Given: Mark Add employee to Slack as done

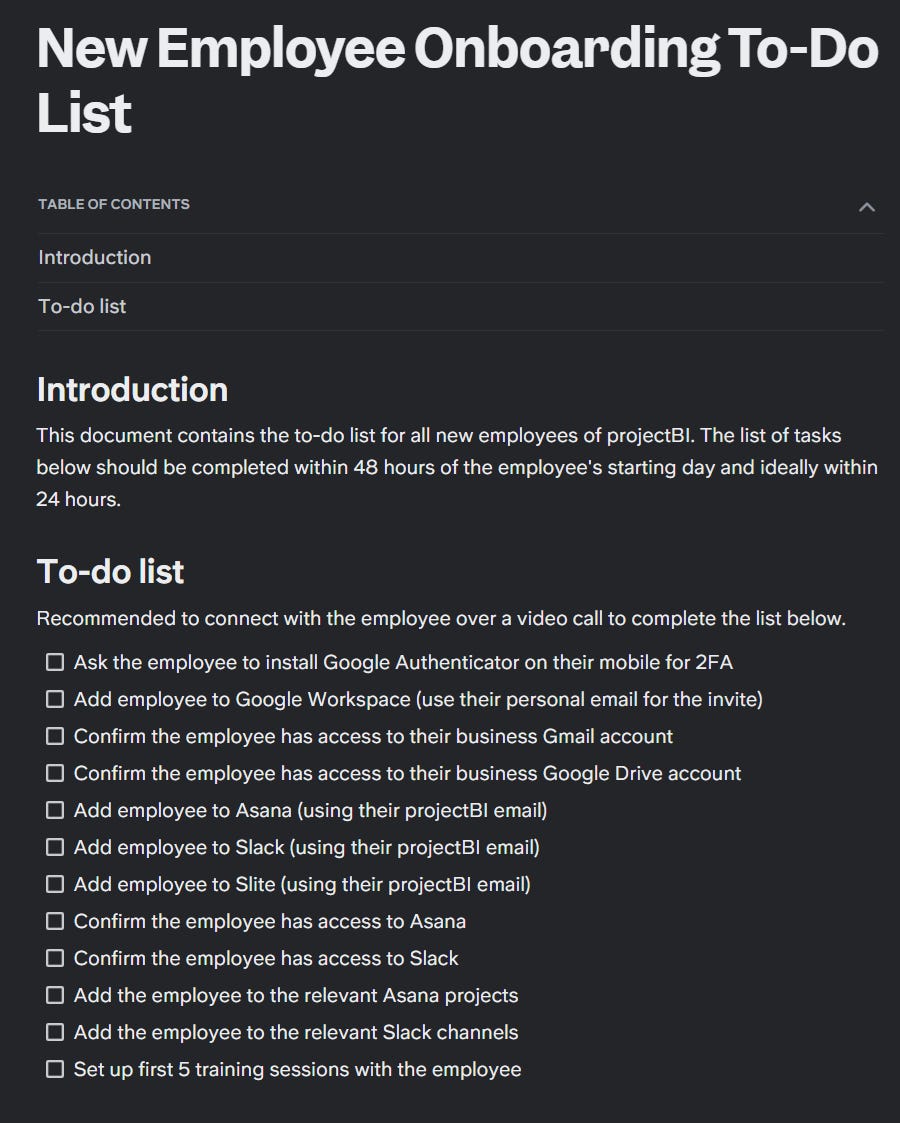Looking at the screenshot, I should tap(55, 847).
